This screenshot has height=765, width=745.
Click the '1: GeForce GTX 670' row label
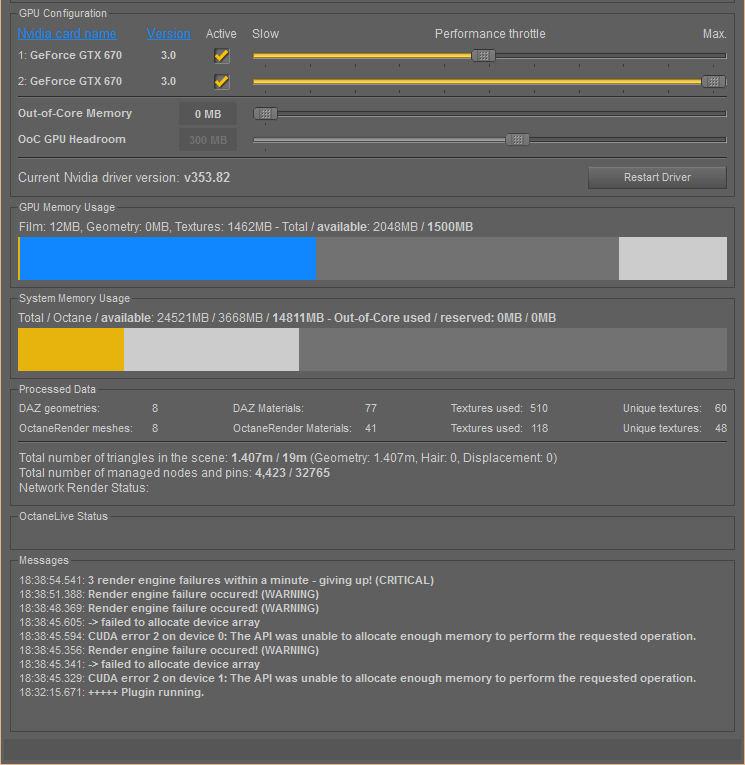70,55
